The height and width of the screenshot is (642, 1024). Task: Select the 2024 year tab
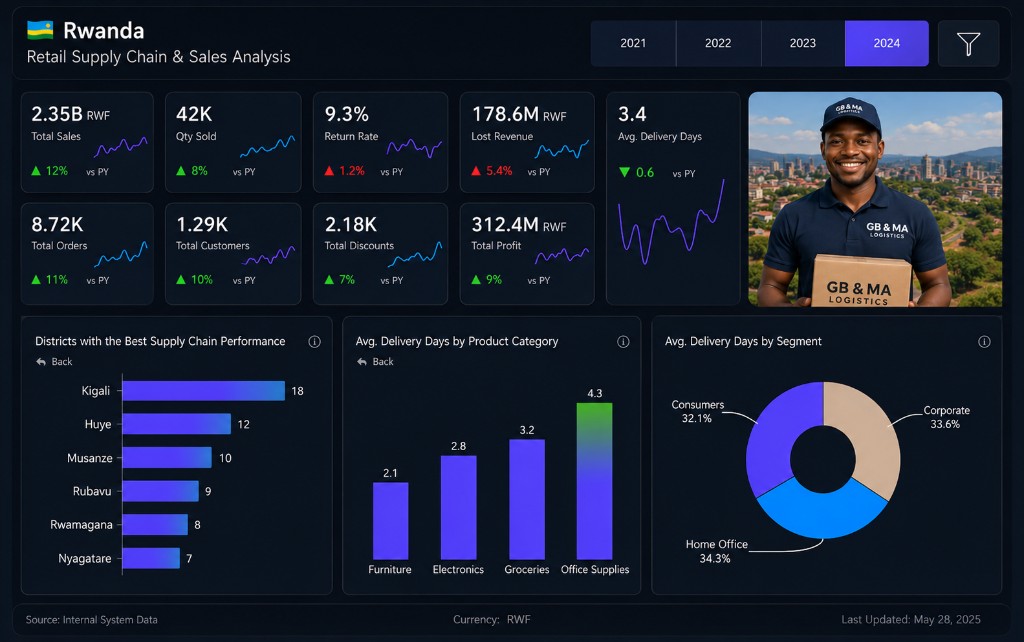pyautogui.click(x=887, y=43)
